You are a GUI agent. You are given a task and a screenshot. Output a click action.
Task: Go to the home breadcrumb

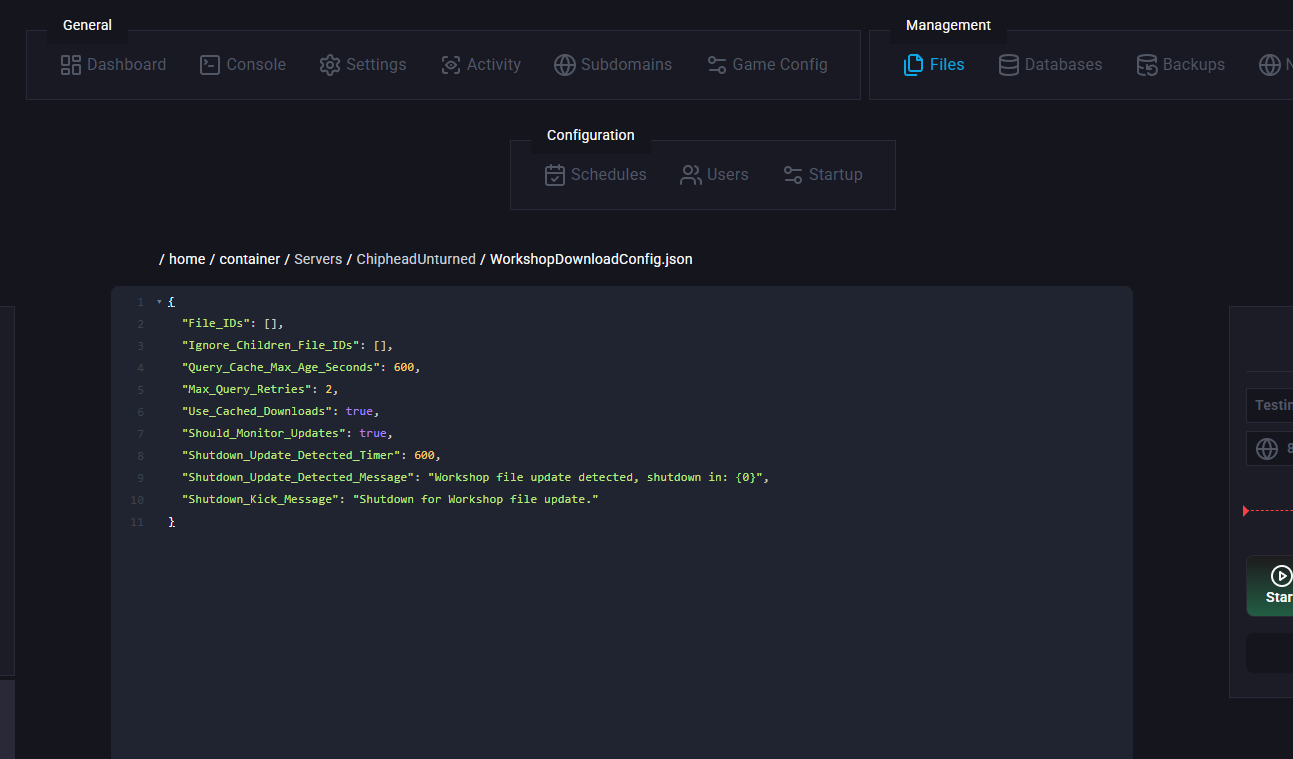(187, 259)
